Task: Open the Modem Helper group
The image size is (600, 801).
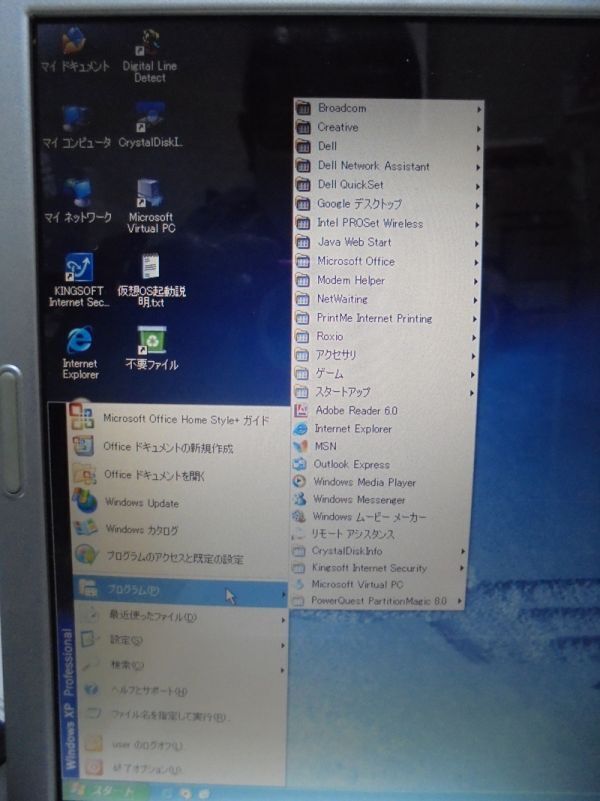Action: [x=386, y=280]
